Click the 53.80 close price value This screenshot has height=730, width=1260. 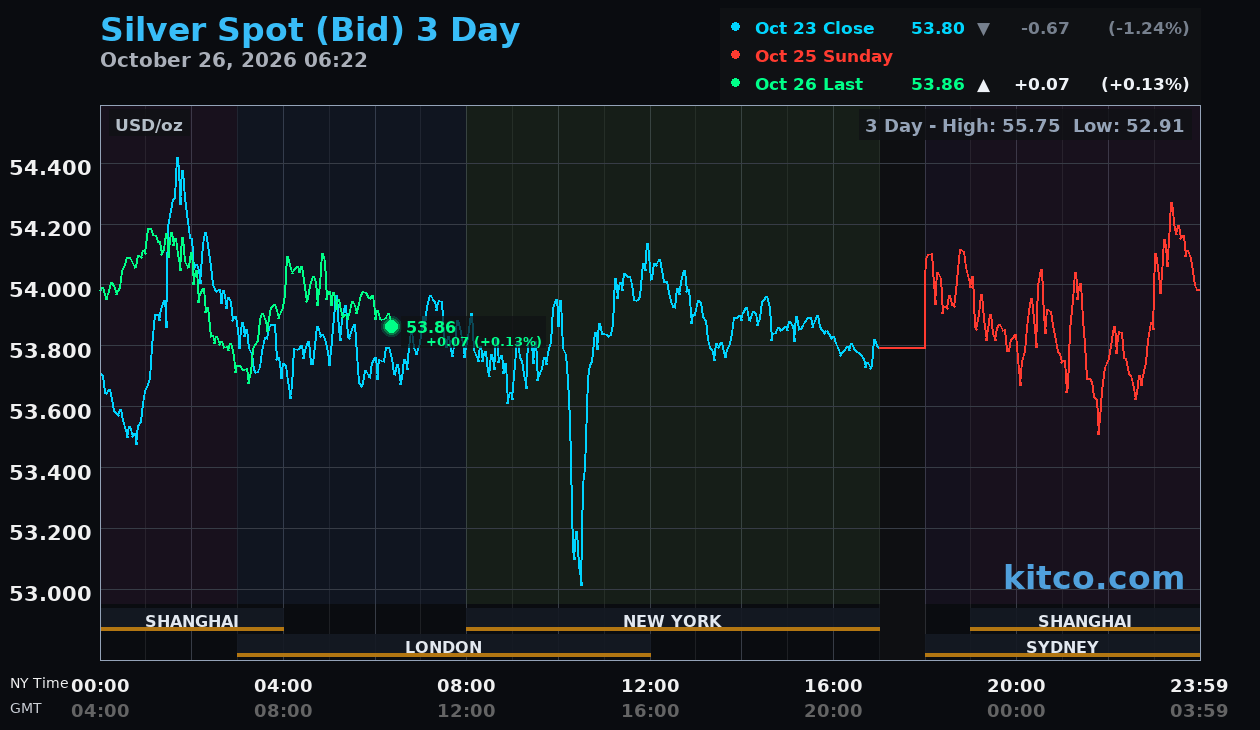click(938, 29)
